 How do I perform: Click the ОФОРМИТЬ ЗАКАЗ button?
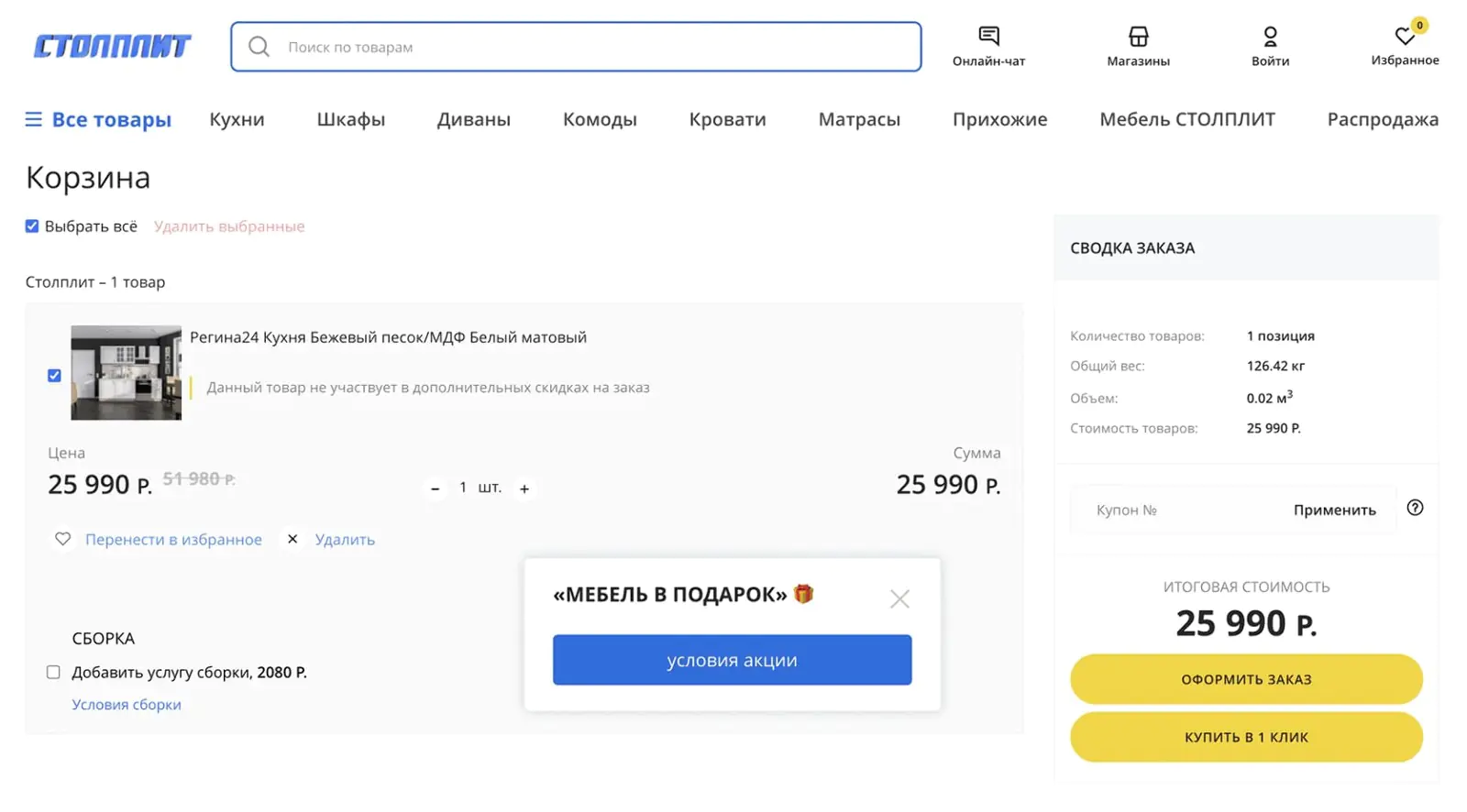(x=1246, y=679)
